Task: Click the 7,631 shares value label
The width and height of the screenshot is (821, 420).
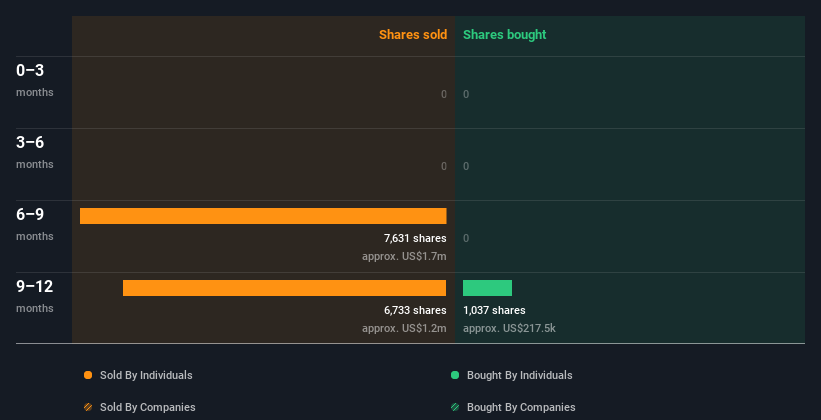Action: click(415, 238)
